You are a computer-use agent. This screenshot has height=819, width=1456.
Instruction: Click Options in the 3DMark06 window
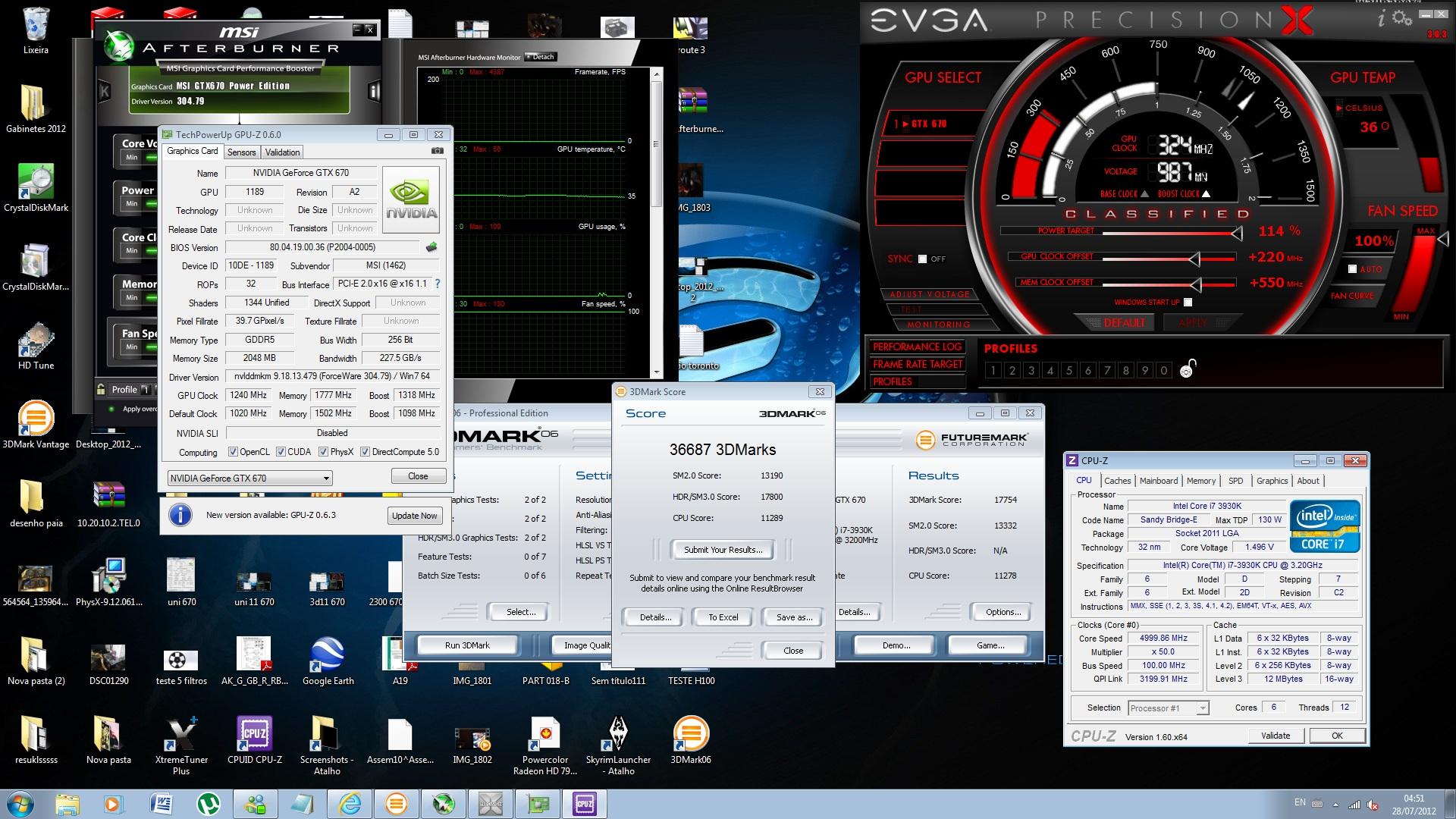(x=1003, y=612)
